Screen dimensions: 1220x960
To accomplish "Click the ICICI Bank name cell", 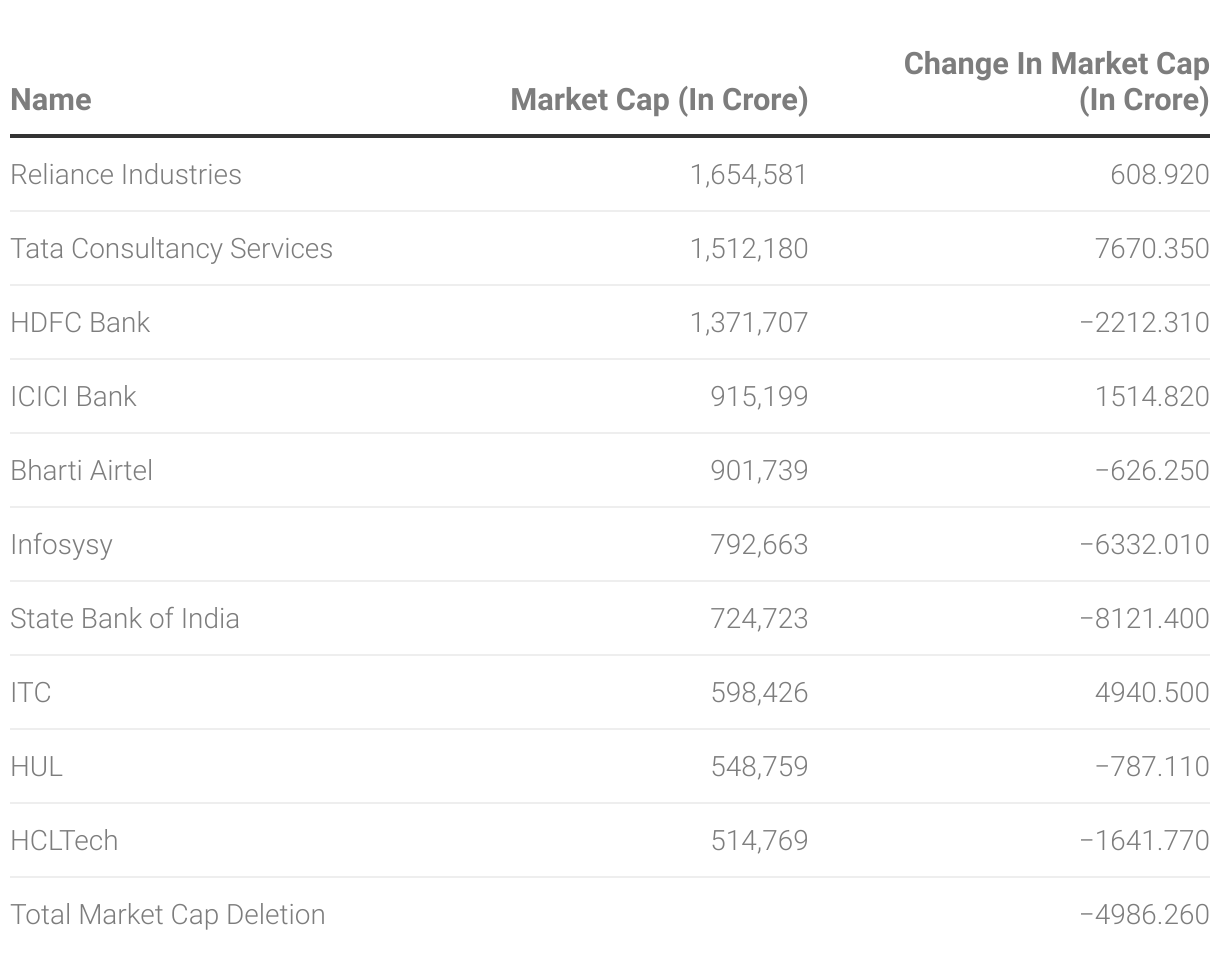I will 73,396.
